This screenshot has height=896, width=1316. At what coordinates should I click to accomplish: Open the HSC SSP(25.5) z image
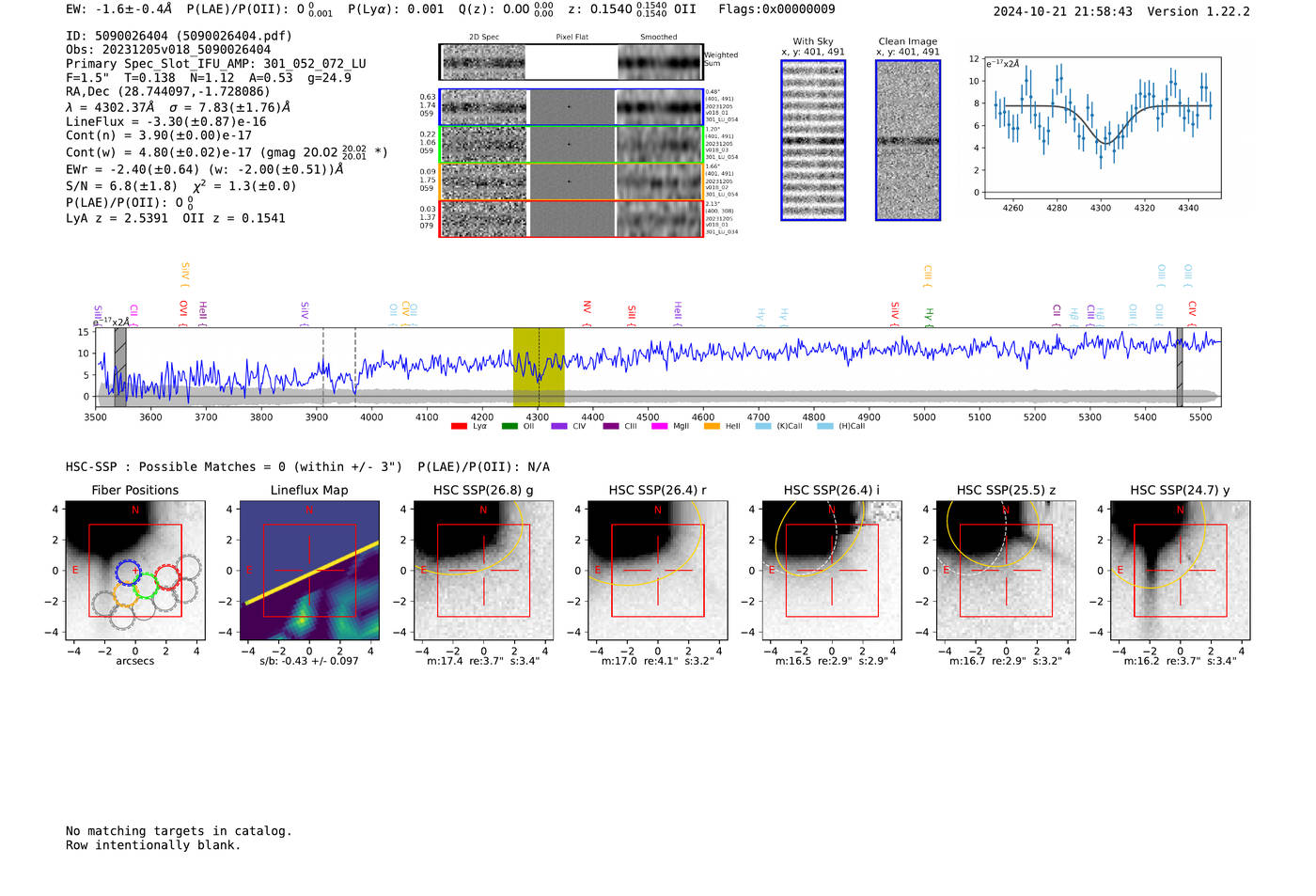pyautogui.click(x=1006, y=571)
